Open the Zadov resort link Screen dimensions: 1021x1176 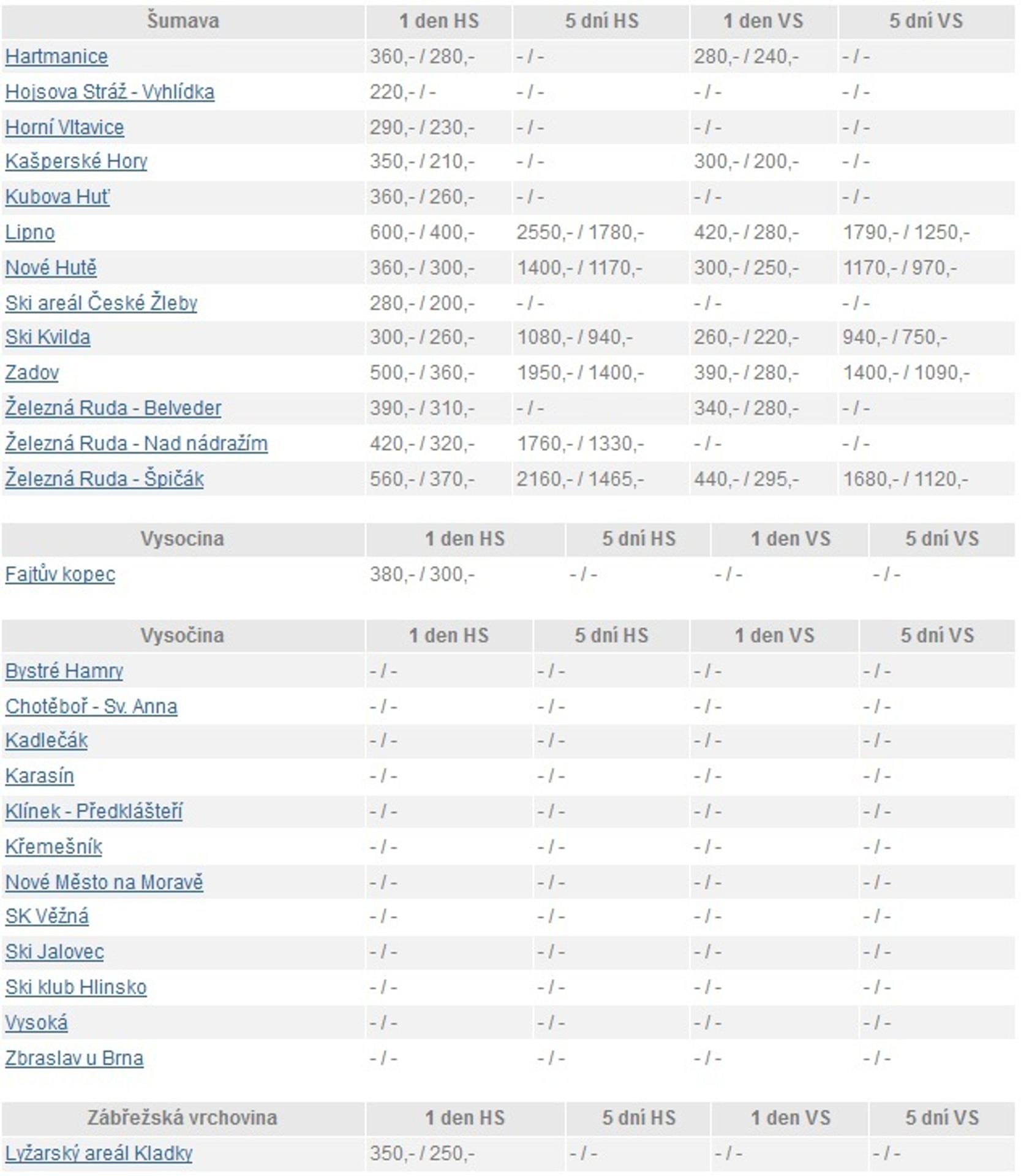[x=32, y=372]
